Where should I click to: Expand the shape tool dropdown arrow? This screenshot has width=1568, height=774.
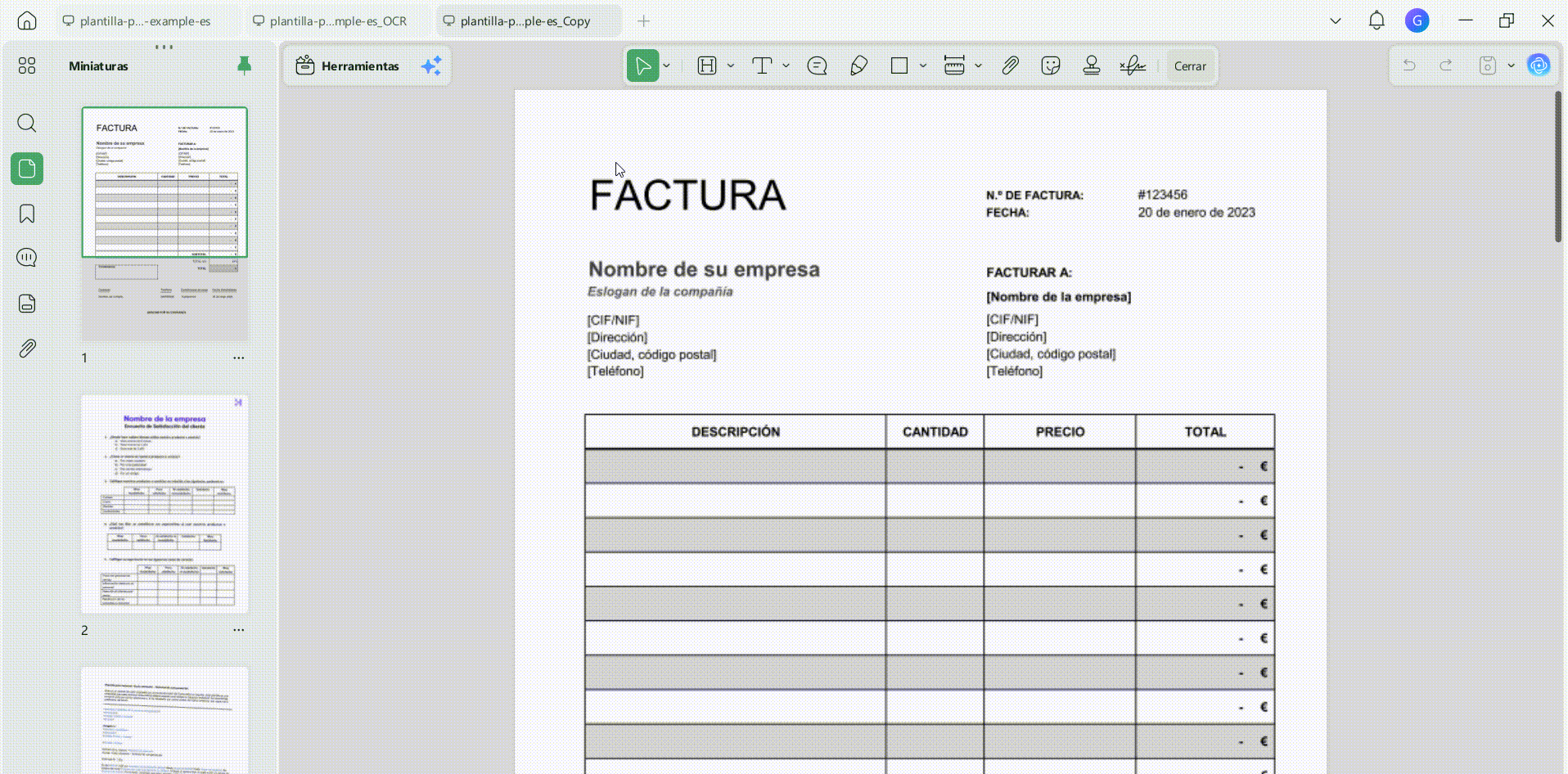pyautogui.click(x=923, y=65)
